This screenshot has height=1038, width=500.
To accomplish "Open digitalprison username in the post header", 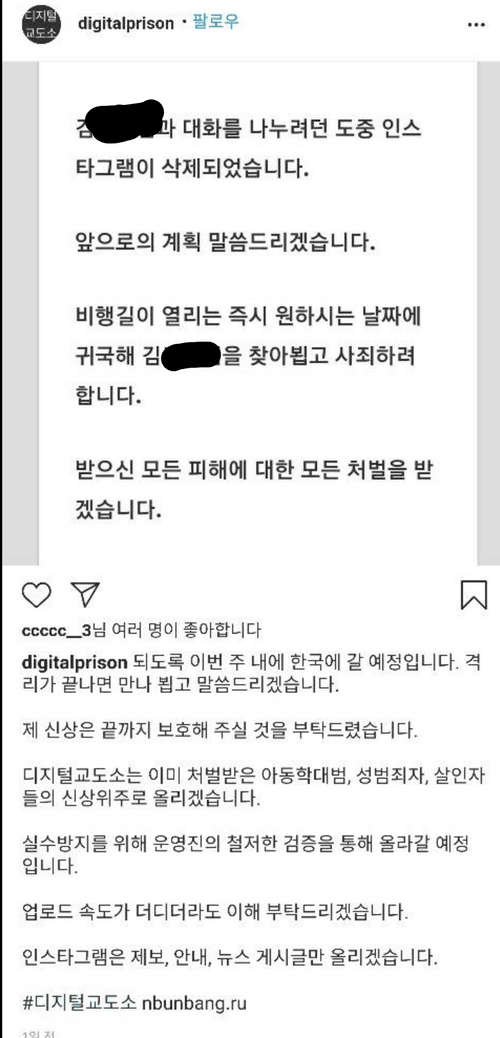I will tap(126, 24).
